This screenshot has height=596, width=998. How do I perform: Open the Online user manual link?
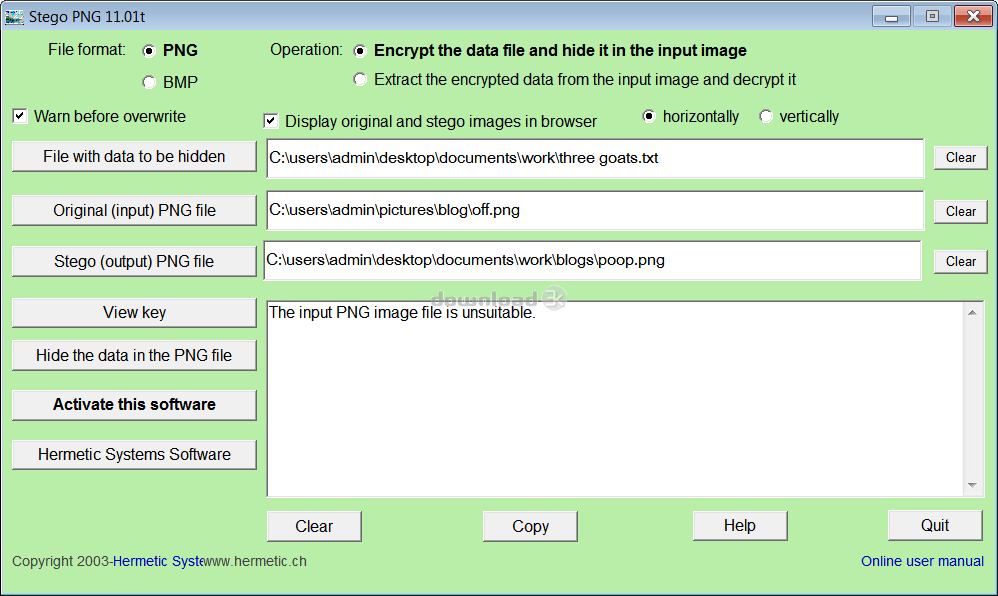(922, 561)
